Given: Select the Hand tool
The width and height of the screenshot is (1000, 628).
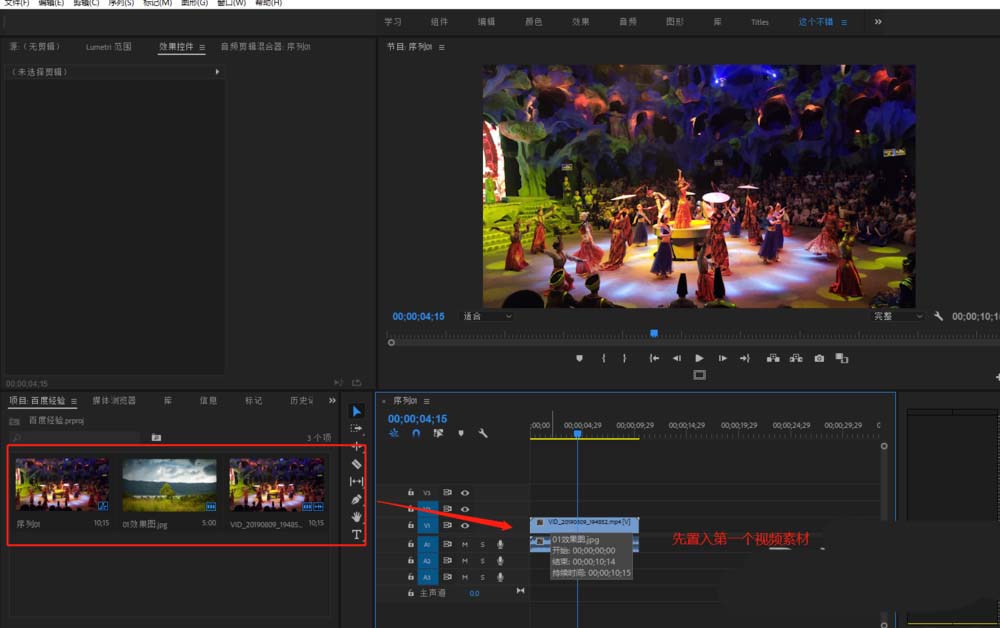Looking at the screenshot, I should [x=357, y=517].
